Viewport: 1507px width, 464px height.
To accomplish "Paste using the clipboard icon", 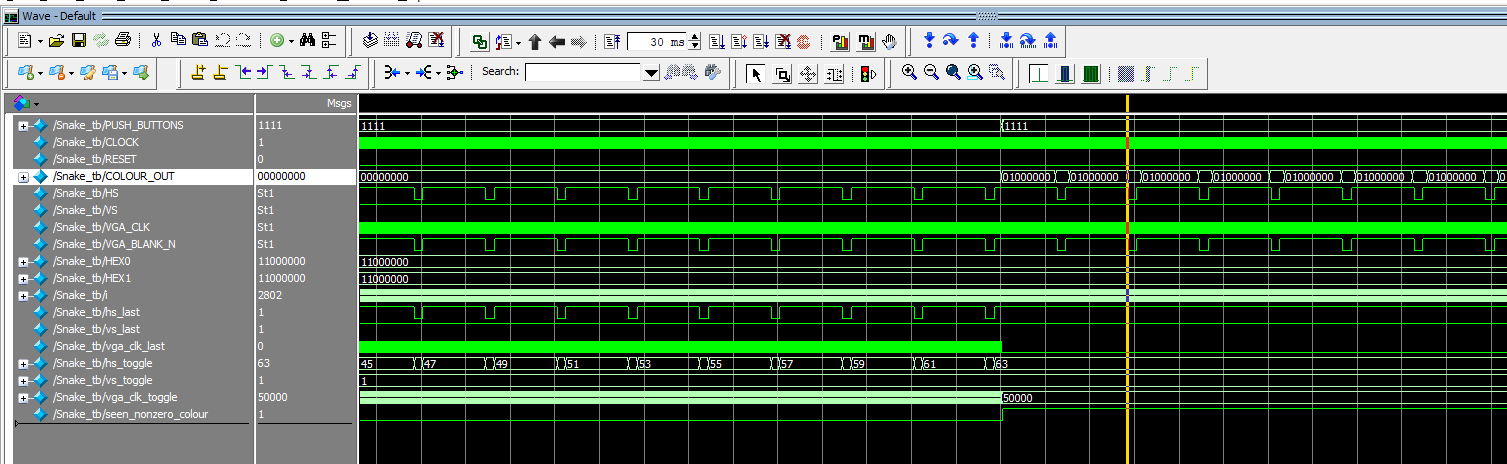I will [x=200, y=40].
